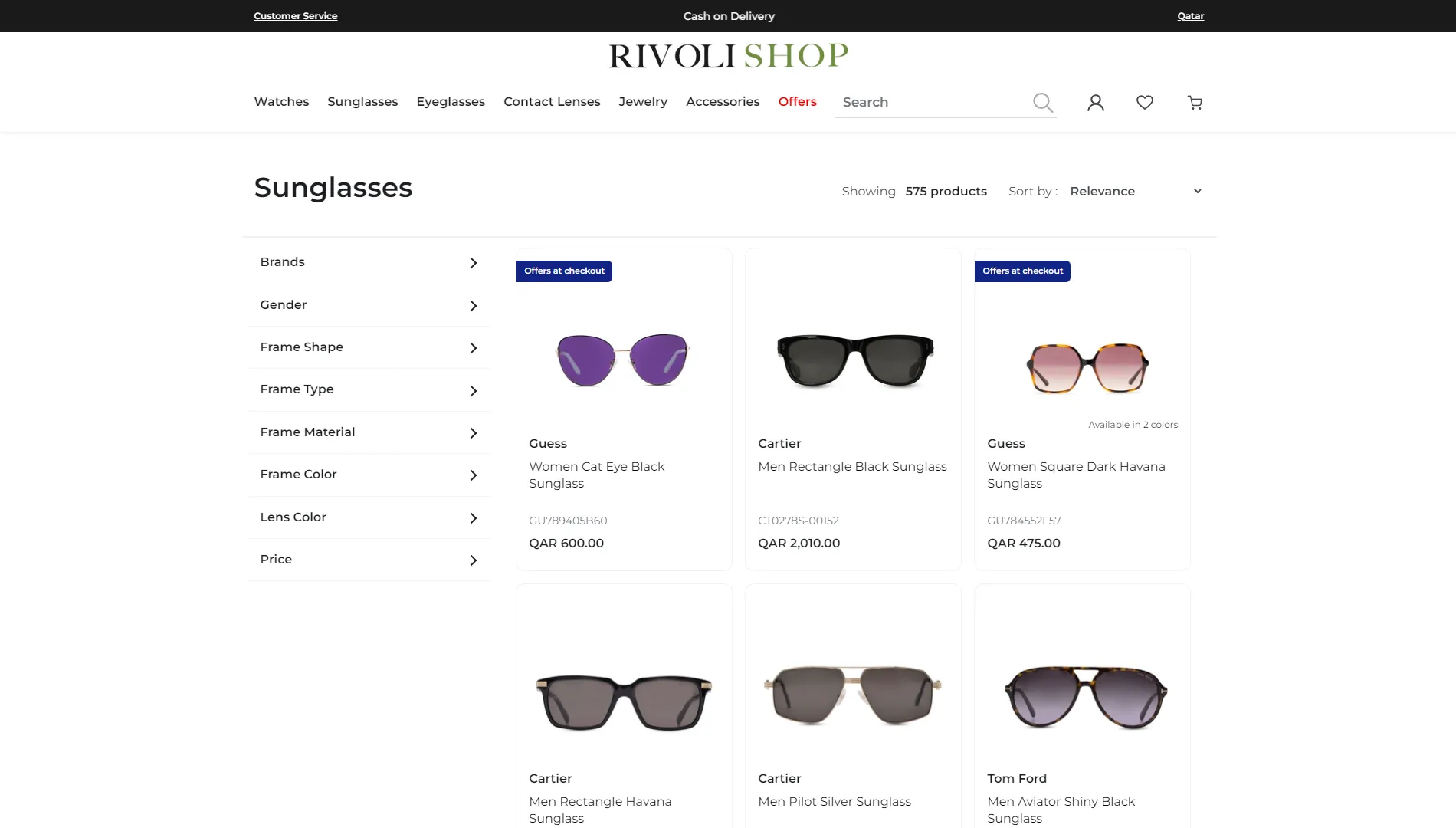Click 'Available in 2 colors' text

pyautogui.click(x=1133, y=425)
